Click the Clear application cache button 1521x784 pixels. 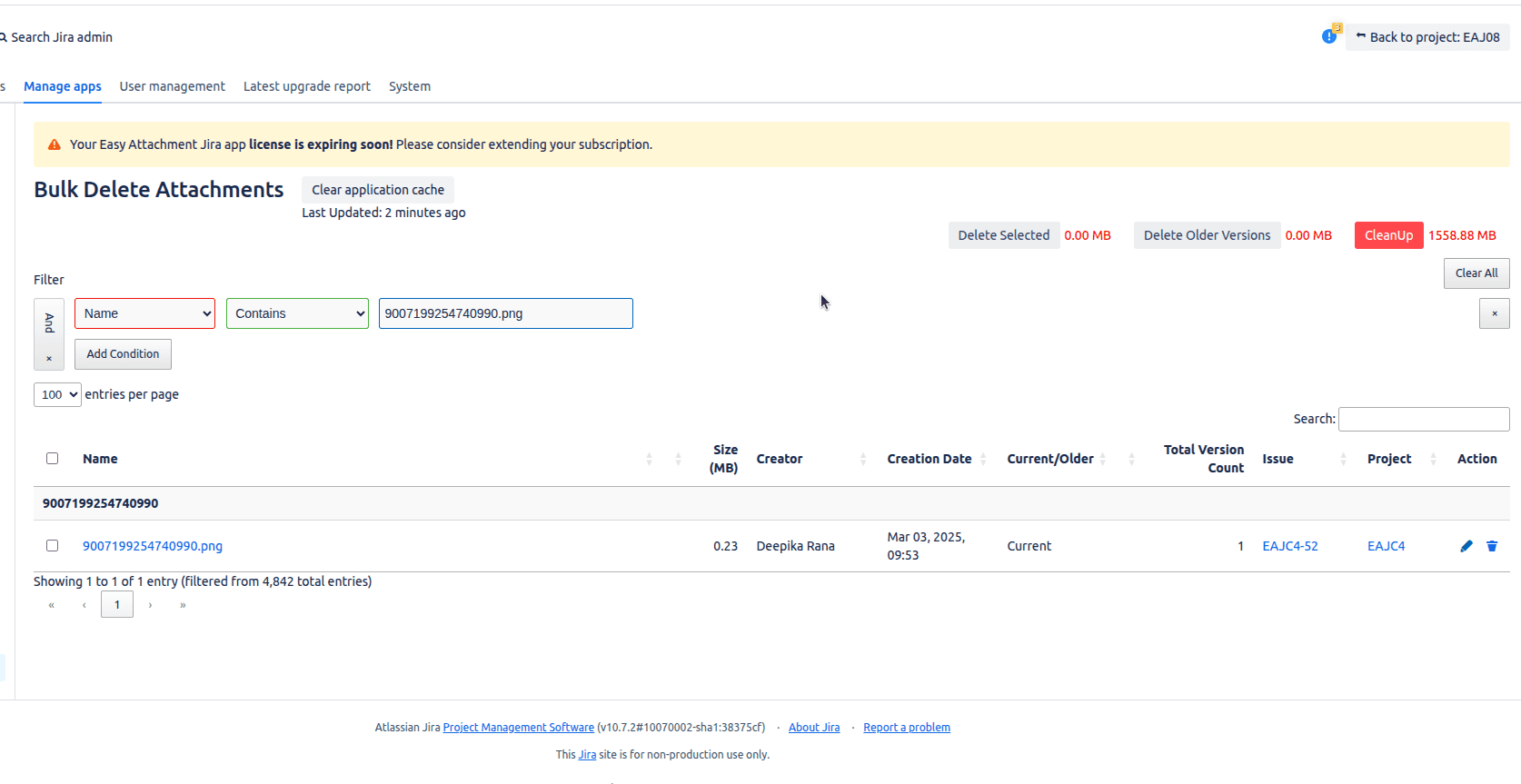(378, 190)
